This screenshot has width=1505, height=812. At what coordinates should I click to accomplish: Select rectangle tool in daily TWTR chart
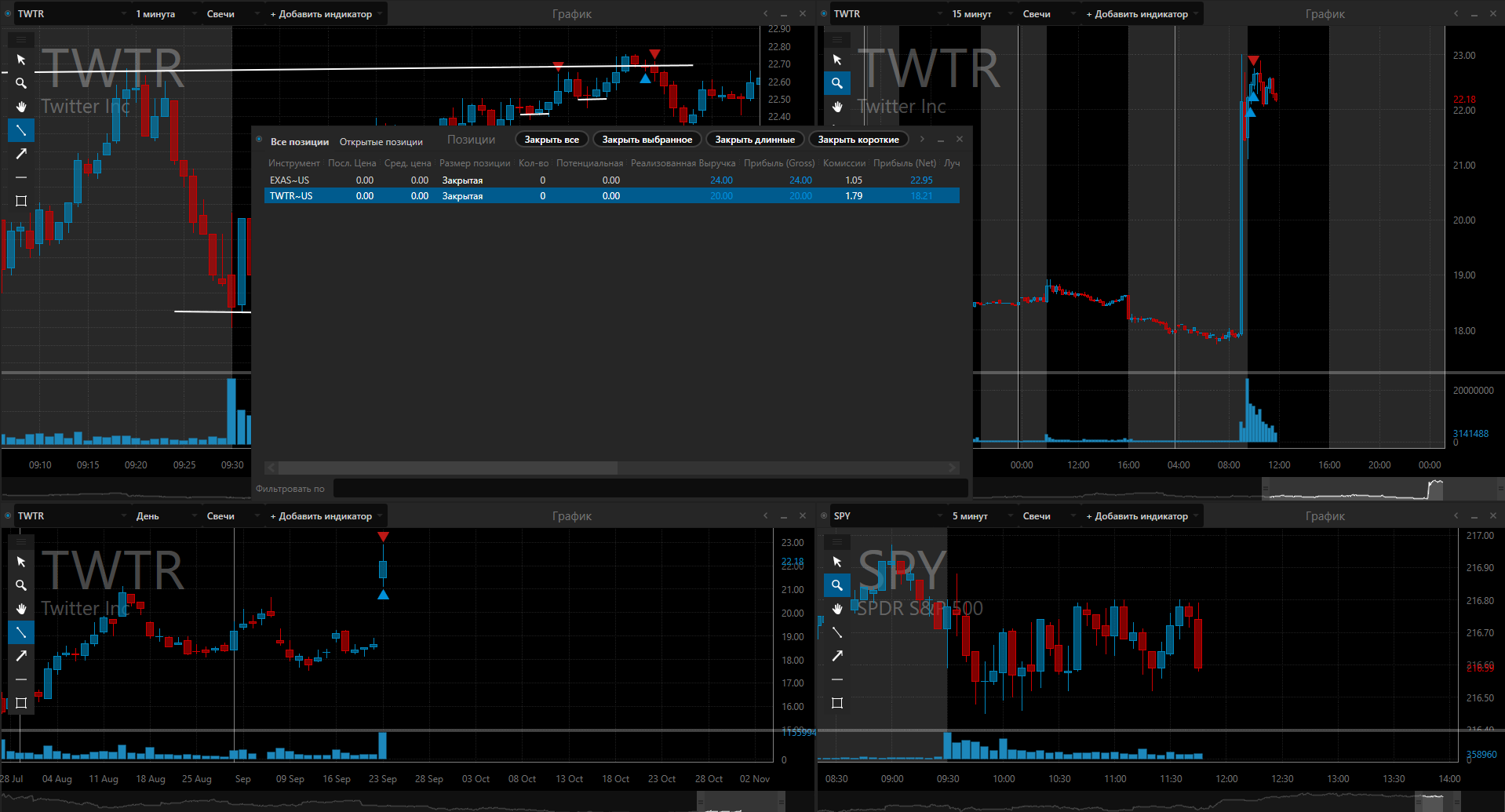[x=21, y=703]
